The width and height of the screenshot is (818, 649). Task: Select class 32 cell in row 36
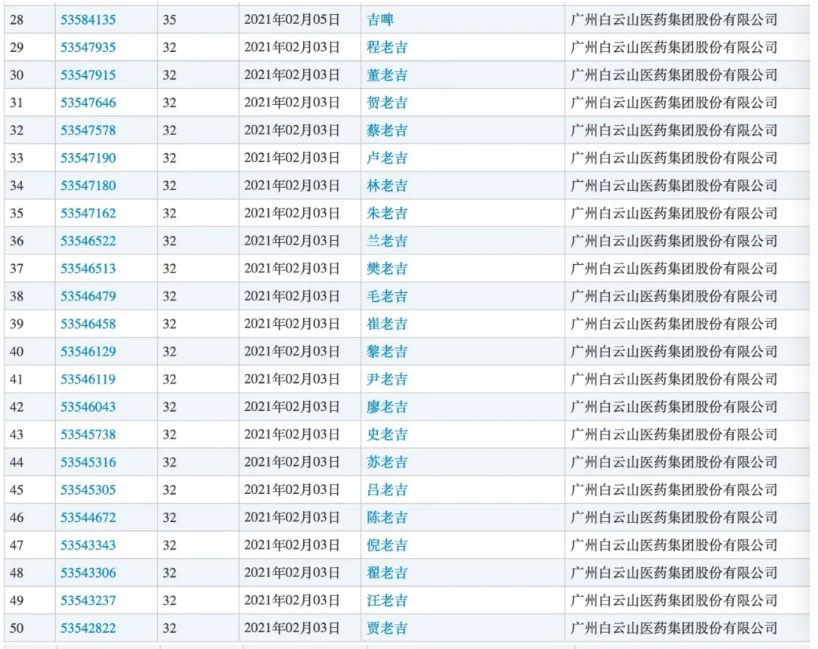coord(198,241)
